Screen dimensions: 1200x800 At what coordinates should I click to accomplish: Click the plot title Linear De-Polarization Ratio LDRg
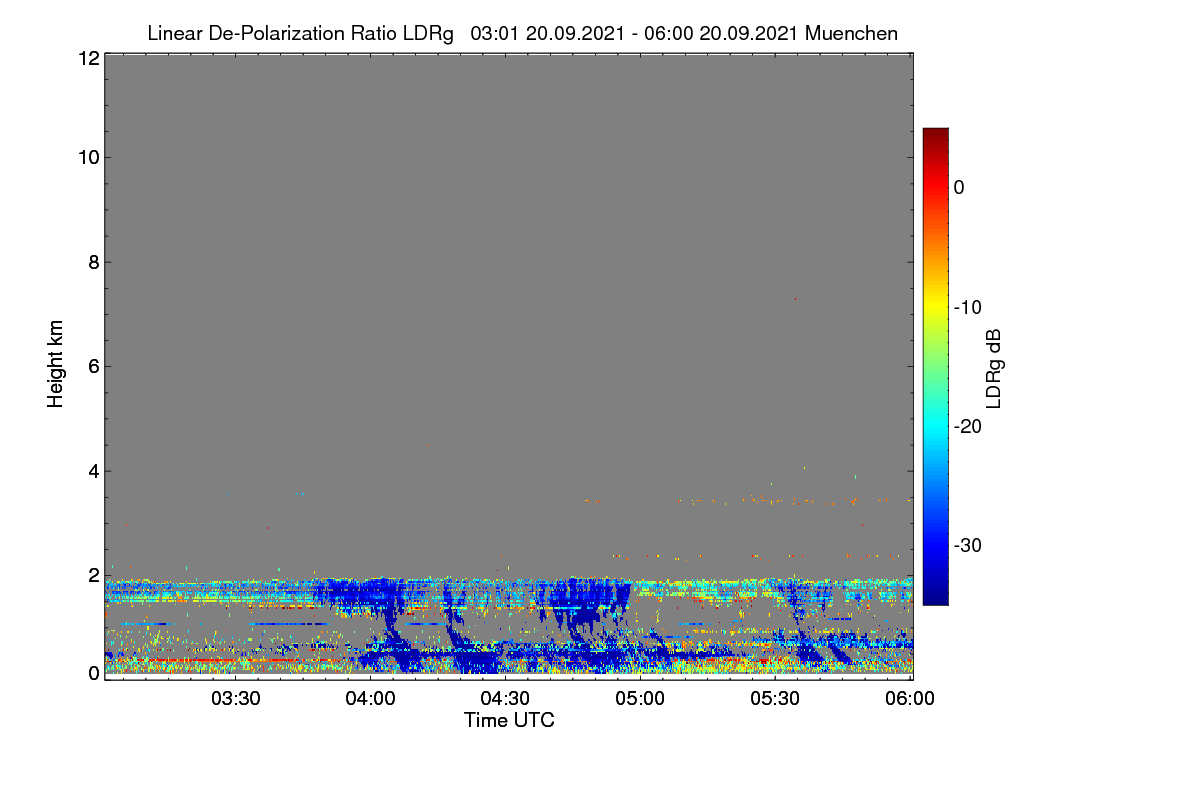(300, 34)
